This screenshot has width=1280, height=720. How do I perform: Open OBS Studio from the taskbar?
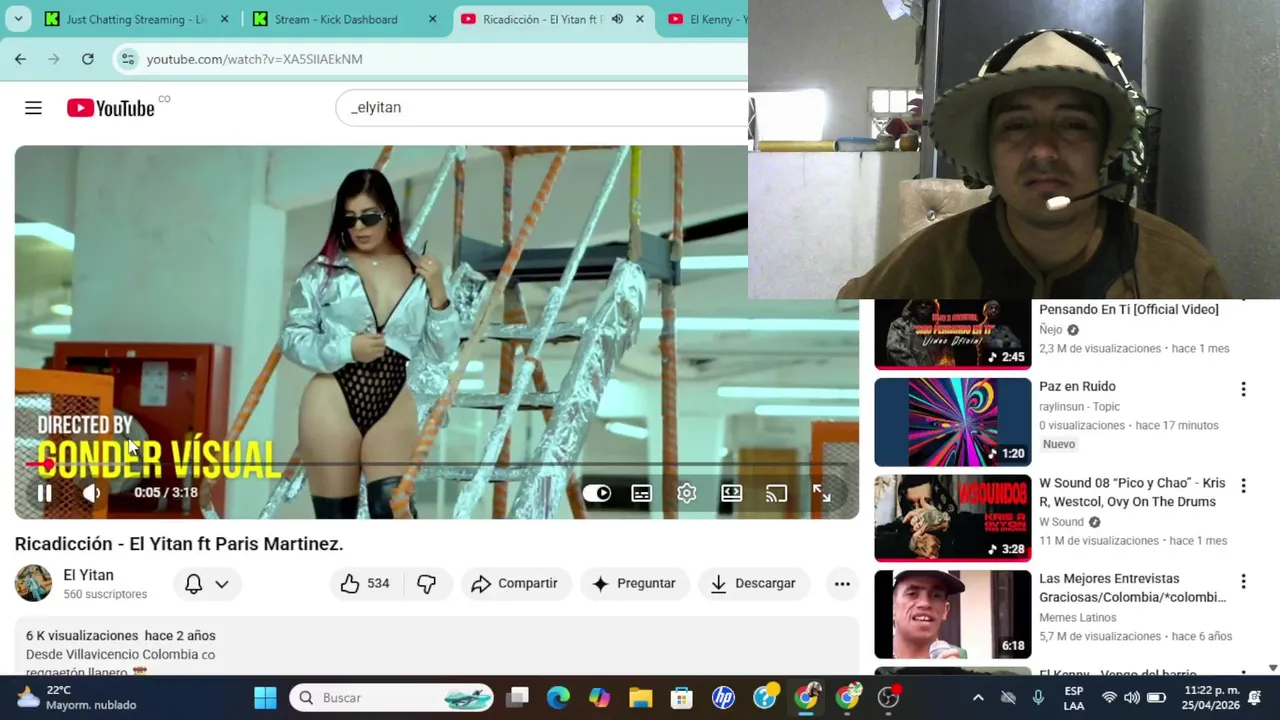coord(888,698)
